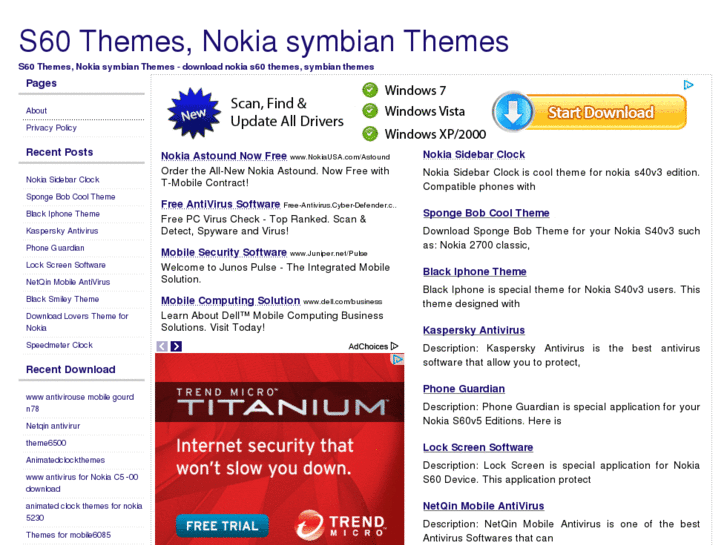Open Black Iphone Theme post title
727x545 pixels.
tap(474, 271)
